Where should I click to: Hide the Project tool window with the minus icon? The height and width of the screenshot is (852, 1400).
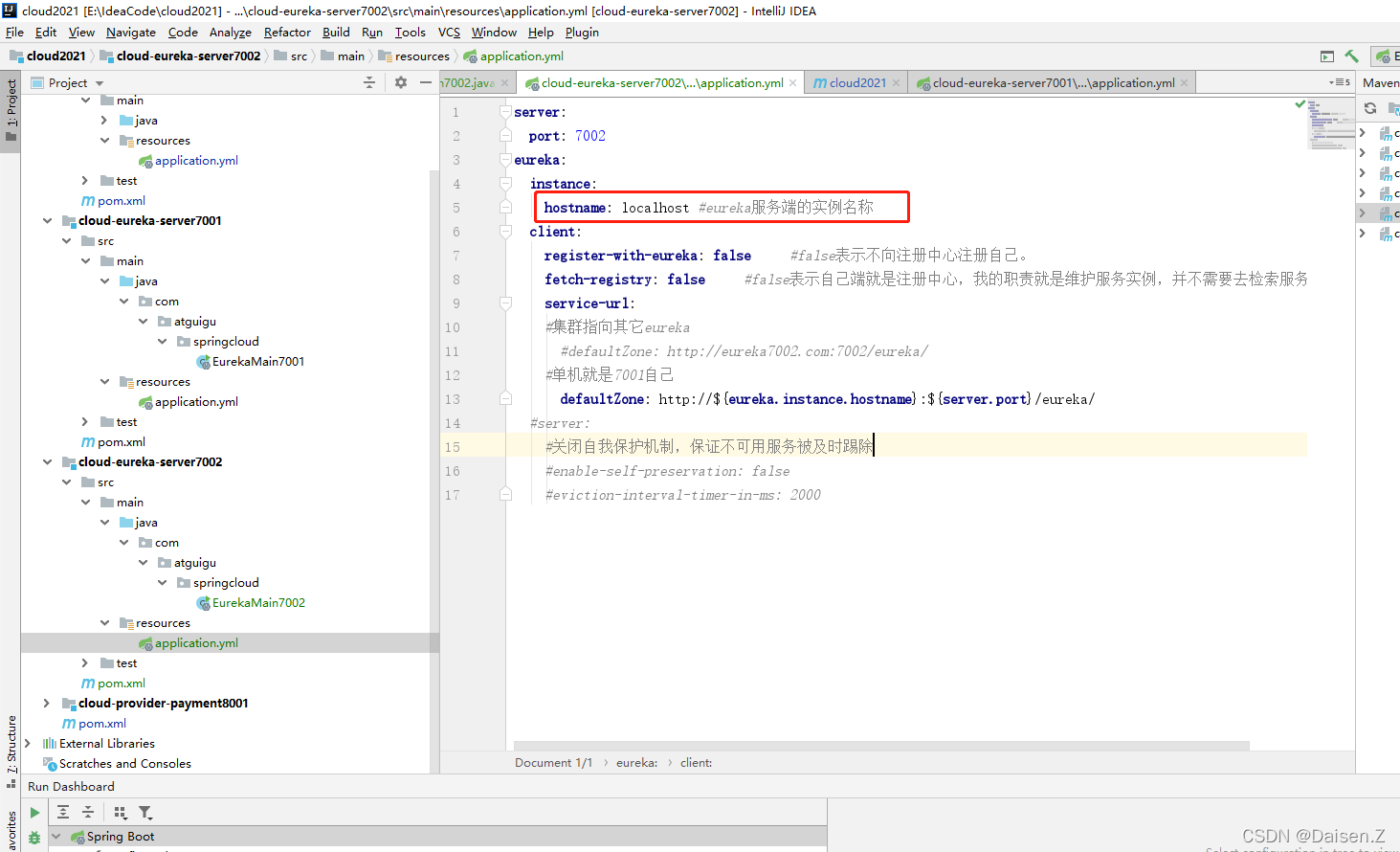point(426,83)
